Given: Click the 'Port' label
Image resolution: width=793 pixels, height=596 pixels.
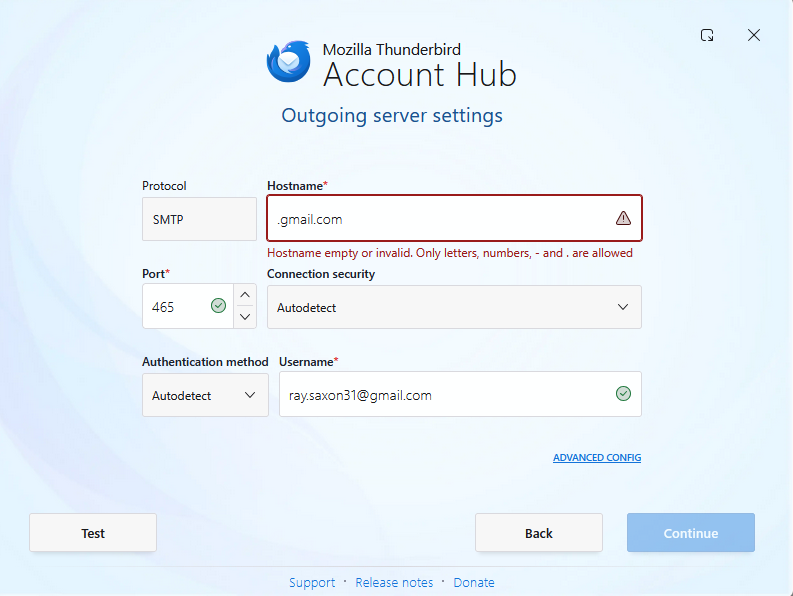Looking at the screenshot, I should 156,274.
